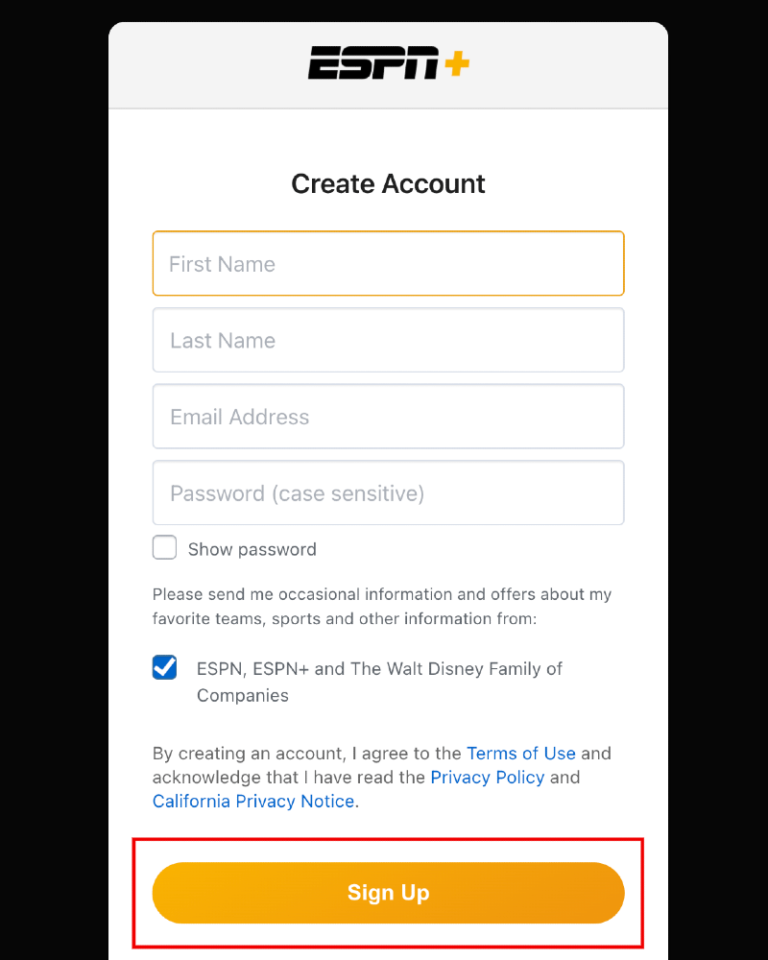This screenshot has width=768, height=960.
Task: Uncheck the ESPN marketing offers checkbox
Action: (165, 667)
